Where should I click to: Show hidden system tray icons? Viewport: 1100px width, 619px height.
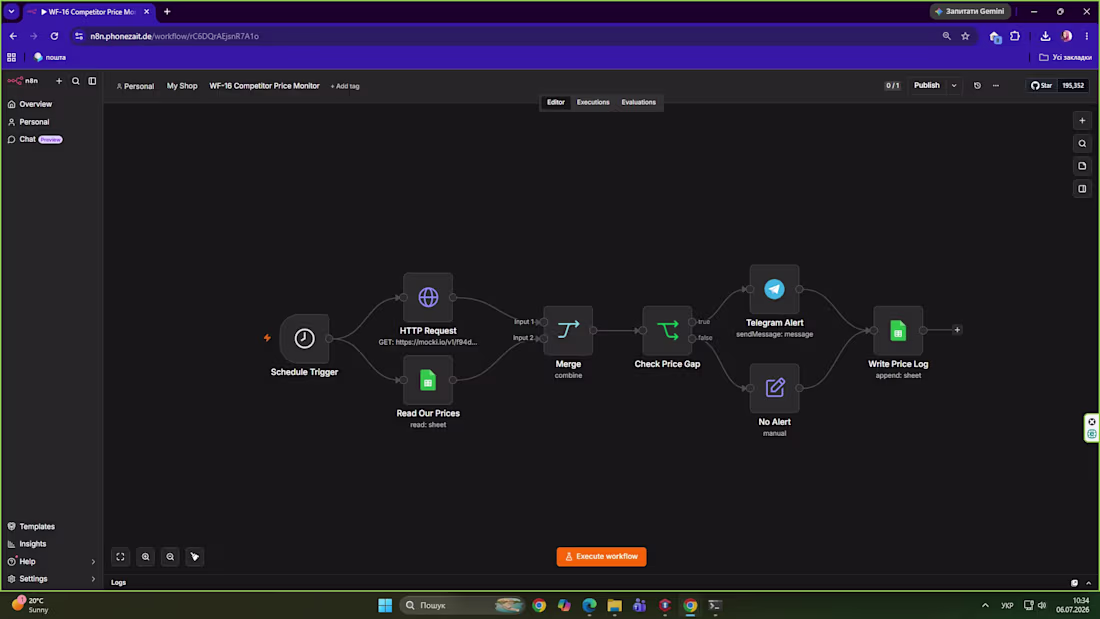tap(985, 605)
